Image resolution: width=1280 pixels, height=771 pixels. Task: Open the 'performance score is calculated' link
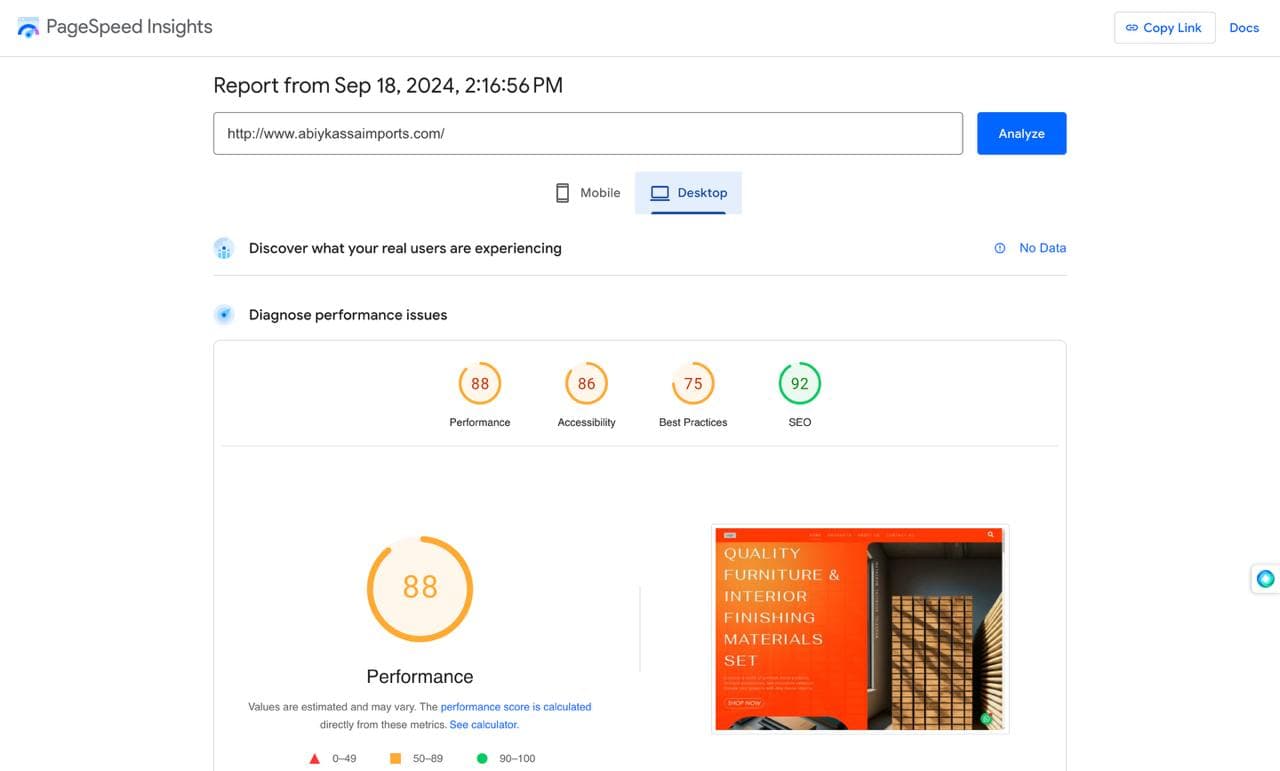516,707
